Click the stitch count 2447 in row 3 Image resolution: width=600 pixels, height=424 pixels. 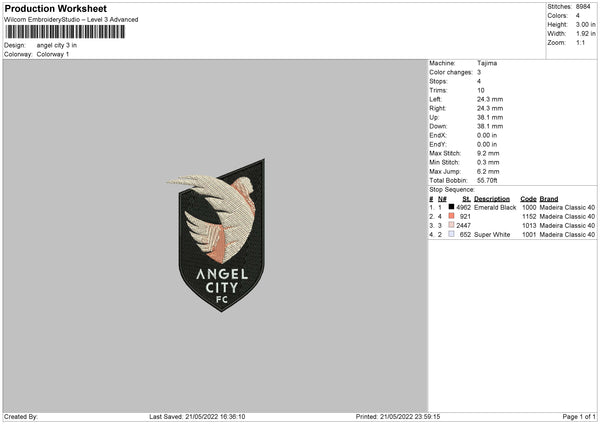(463, 225)
